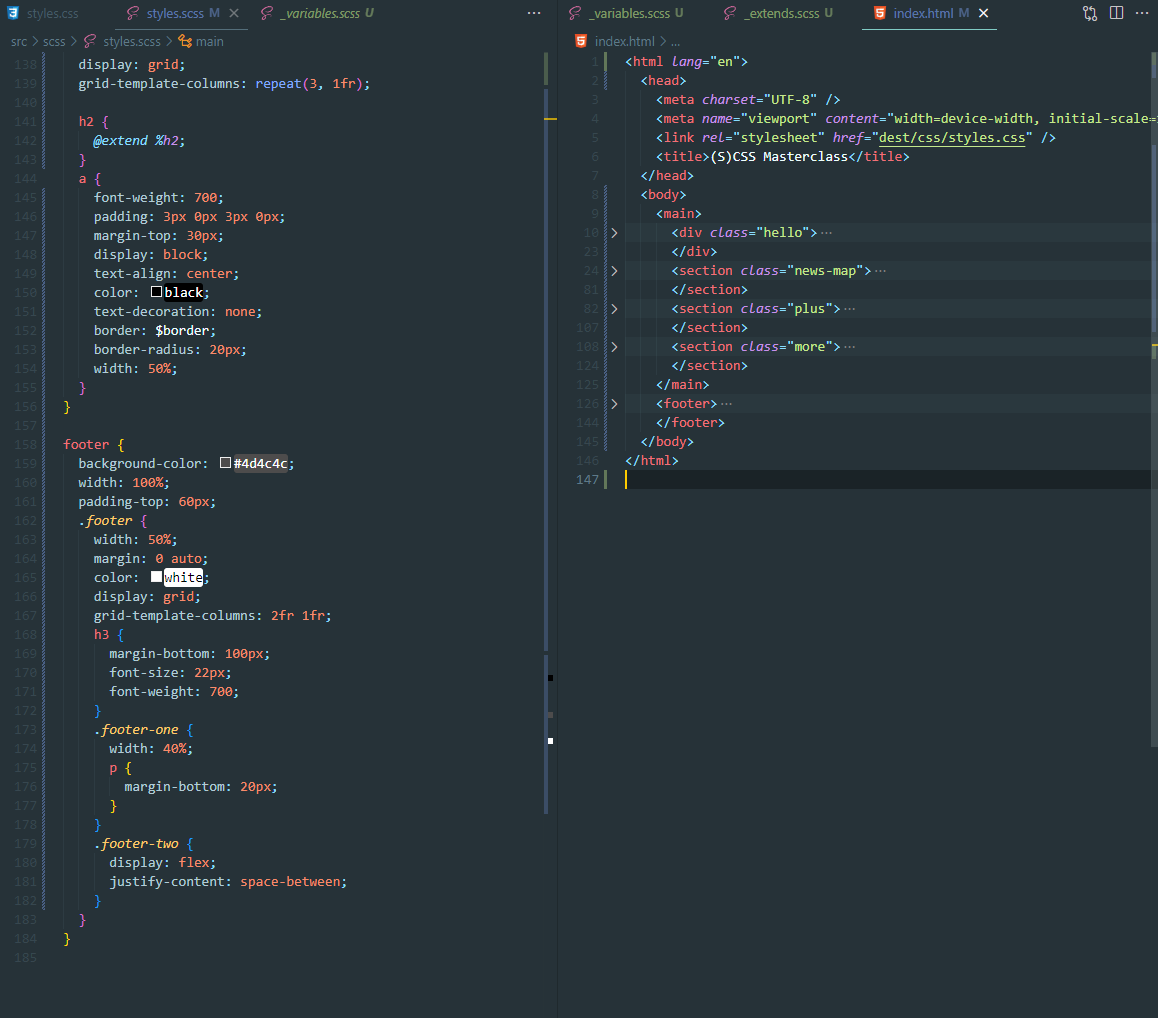Select the index.html tab
Image resolution: width=1158 pixels, height=1018 pixels.
(922, 13)
